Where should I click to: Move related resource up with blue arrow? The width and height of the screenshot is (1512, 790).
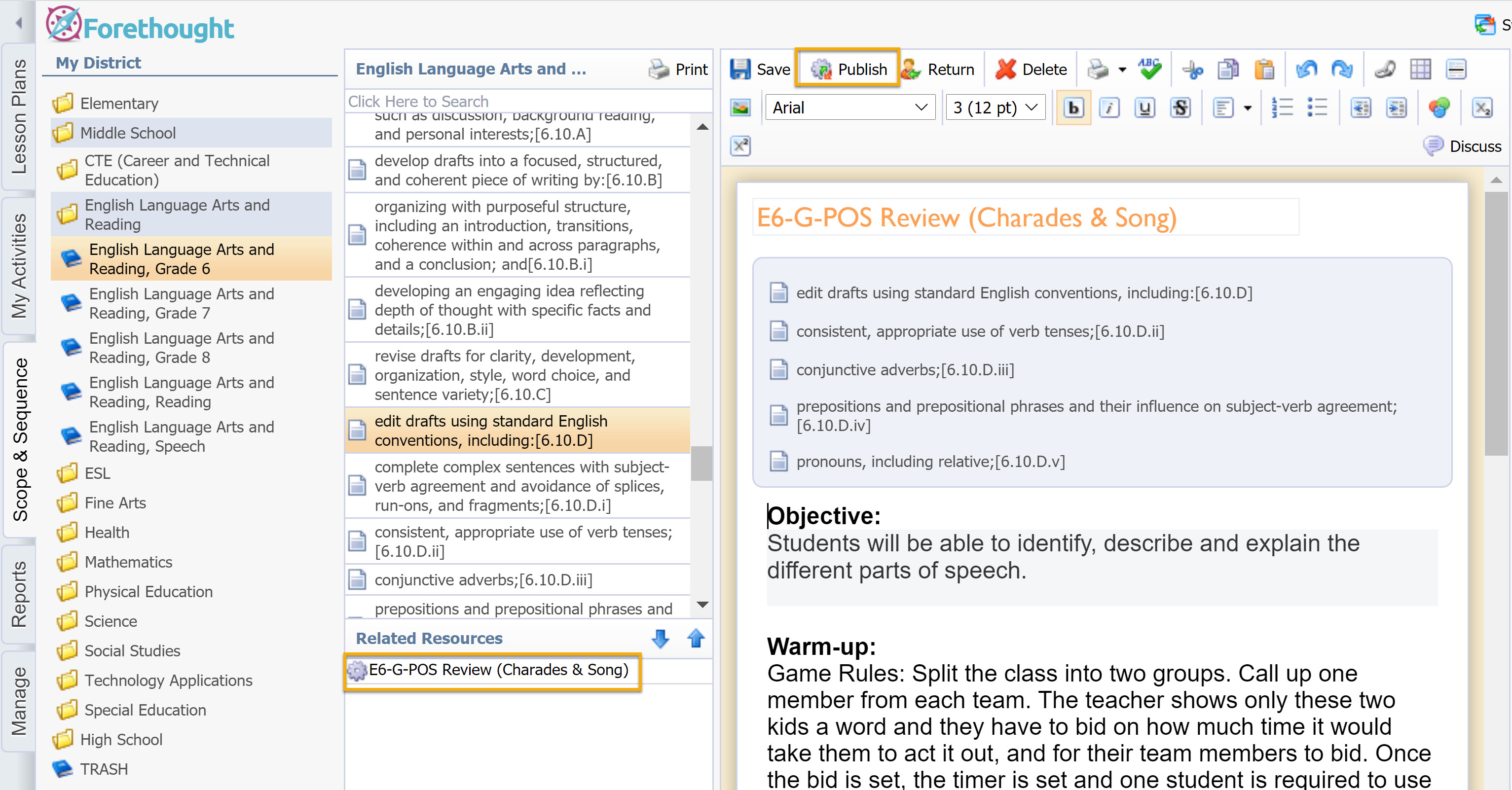(x=696, y=639)
